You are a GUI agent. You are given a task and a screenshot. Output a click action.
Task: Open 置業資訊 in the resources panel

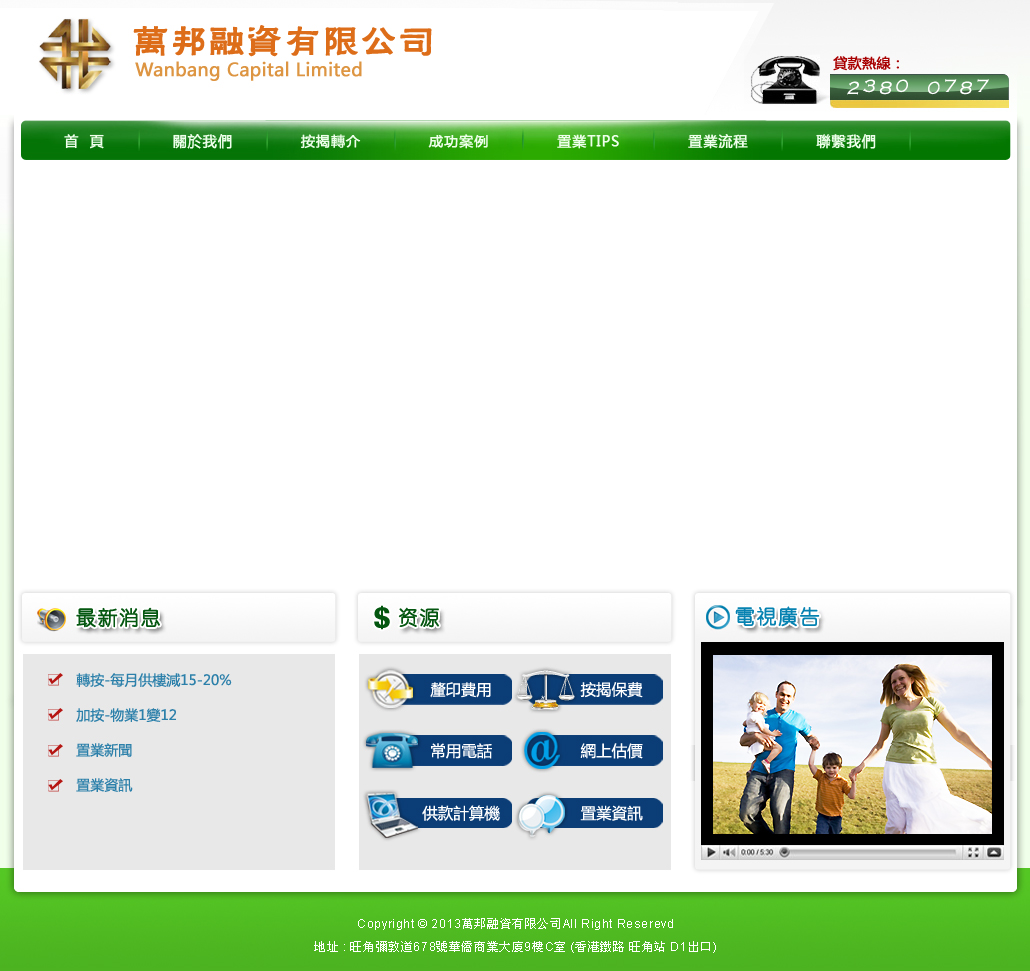(592, 814)
